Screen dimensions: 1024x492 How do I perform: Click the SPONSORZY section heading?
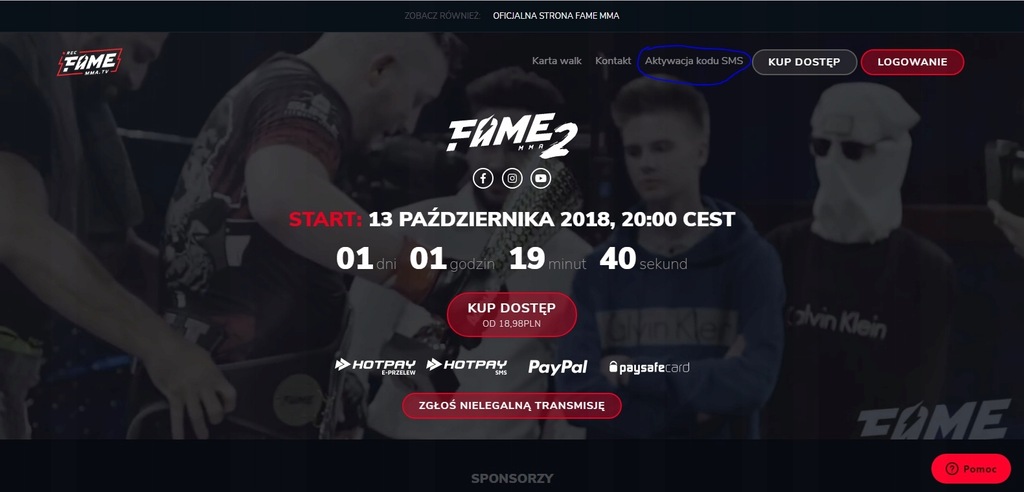coord(512,478)
